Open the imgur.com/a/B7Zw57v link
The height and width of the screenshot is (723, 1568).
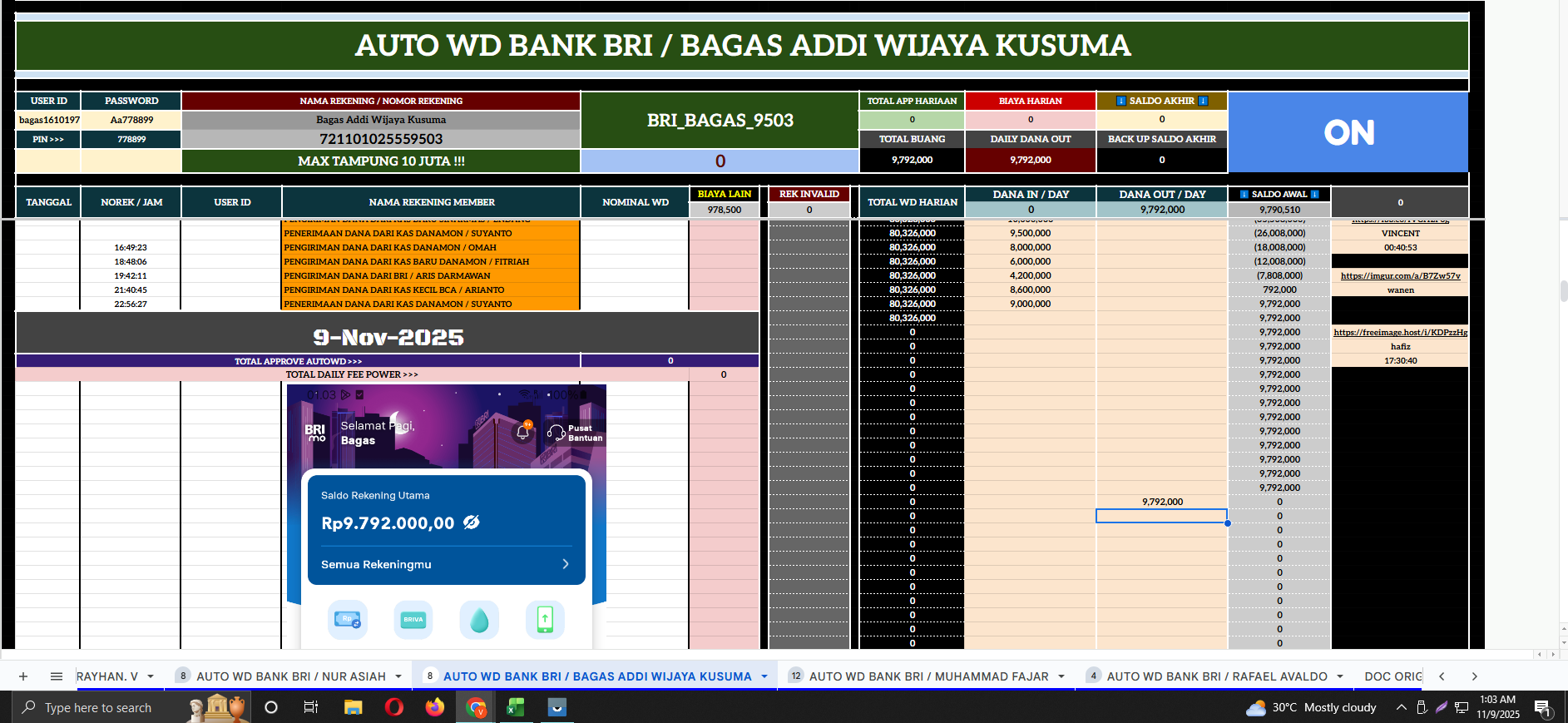coord(1400,275)
